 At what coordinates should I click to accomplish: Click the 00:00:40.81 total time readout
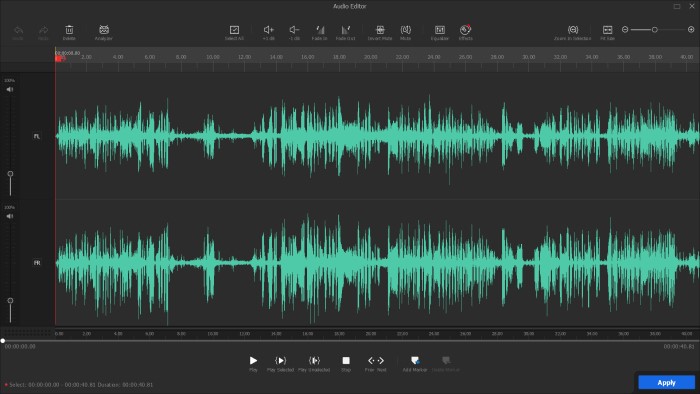[x=679, y=346]
